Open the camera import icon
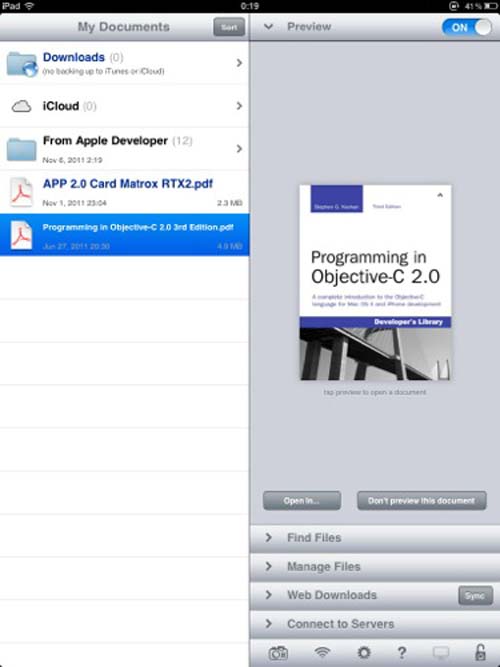The height and width of the screenshot is (667, 500). click(x=278, y=653)
